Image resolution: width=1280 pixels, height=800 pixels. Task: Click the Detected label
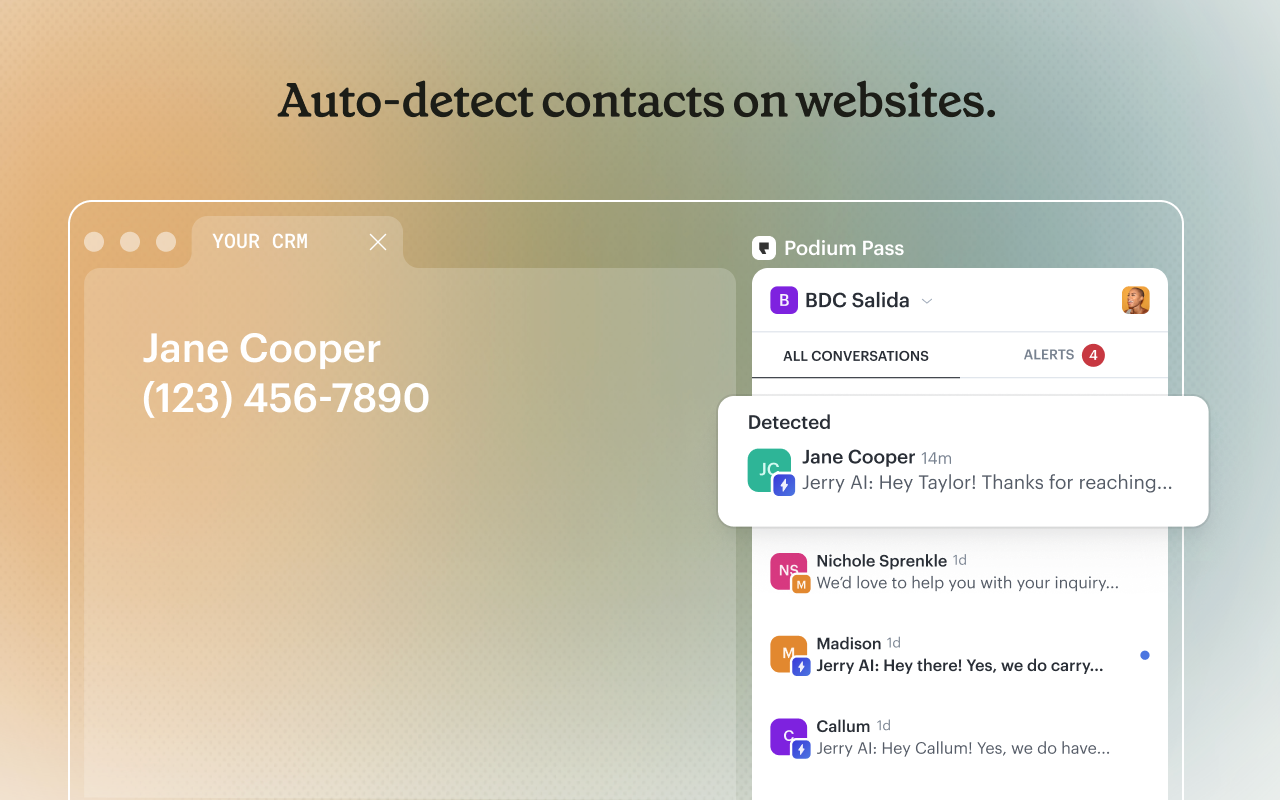pos(789,422)
